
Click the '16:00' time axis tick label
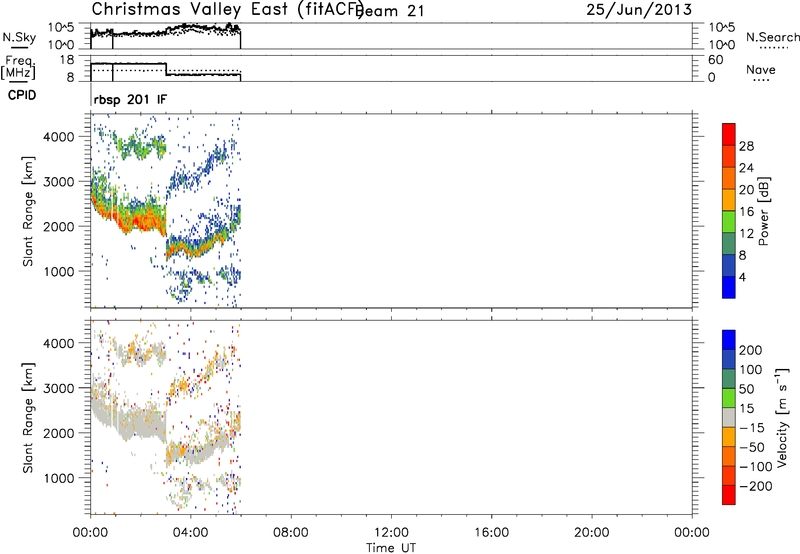[x=491, y=533]
